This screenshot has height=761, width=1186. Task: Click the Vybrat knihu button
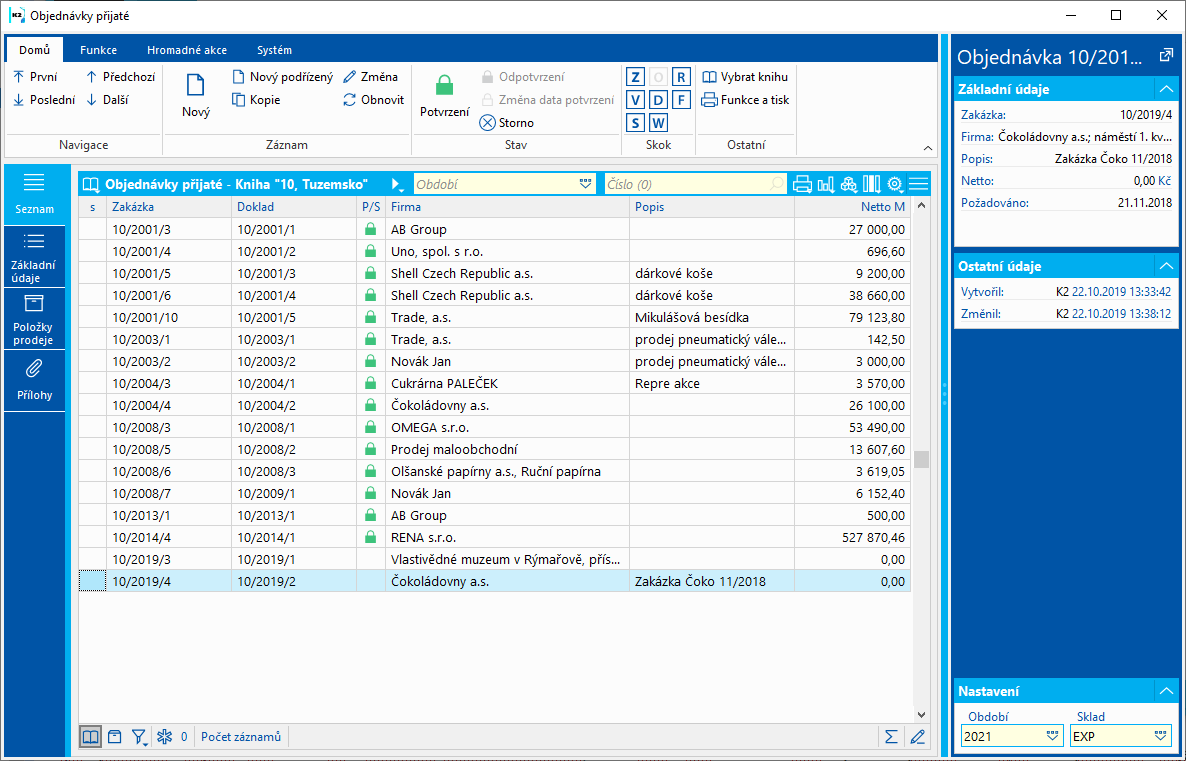745,77
